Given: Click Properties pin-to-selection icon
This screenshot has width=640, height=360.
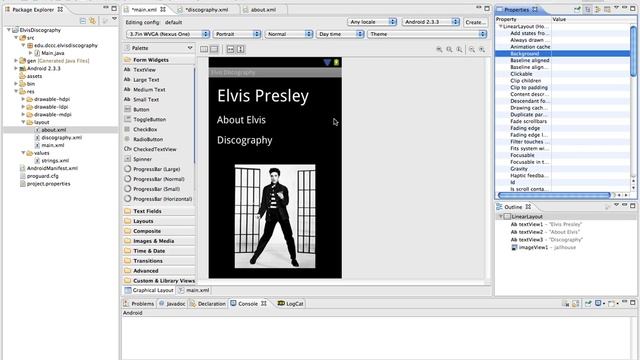Looking at the screenshot, I should tap(577, 9).
